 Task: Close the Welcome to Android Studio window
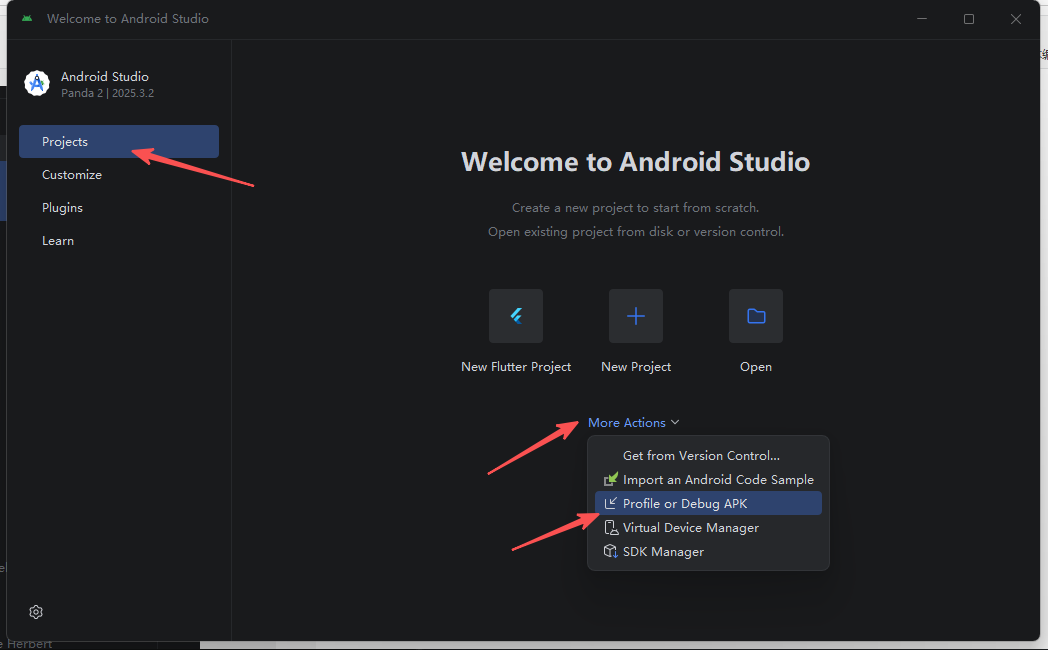[1016, 19]
